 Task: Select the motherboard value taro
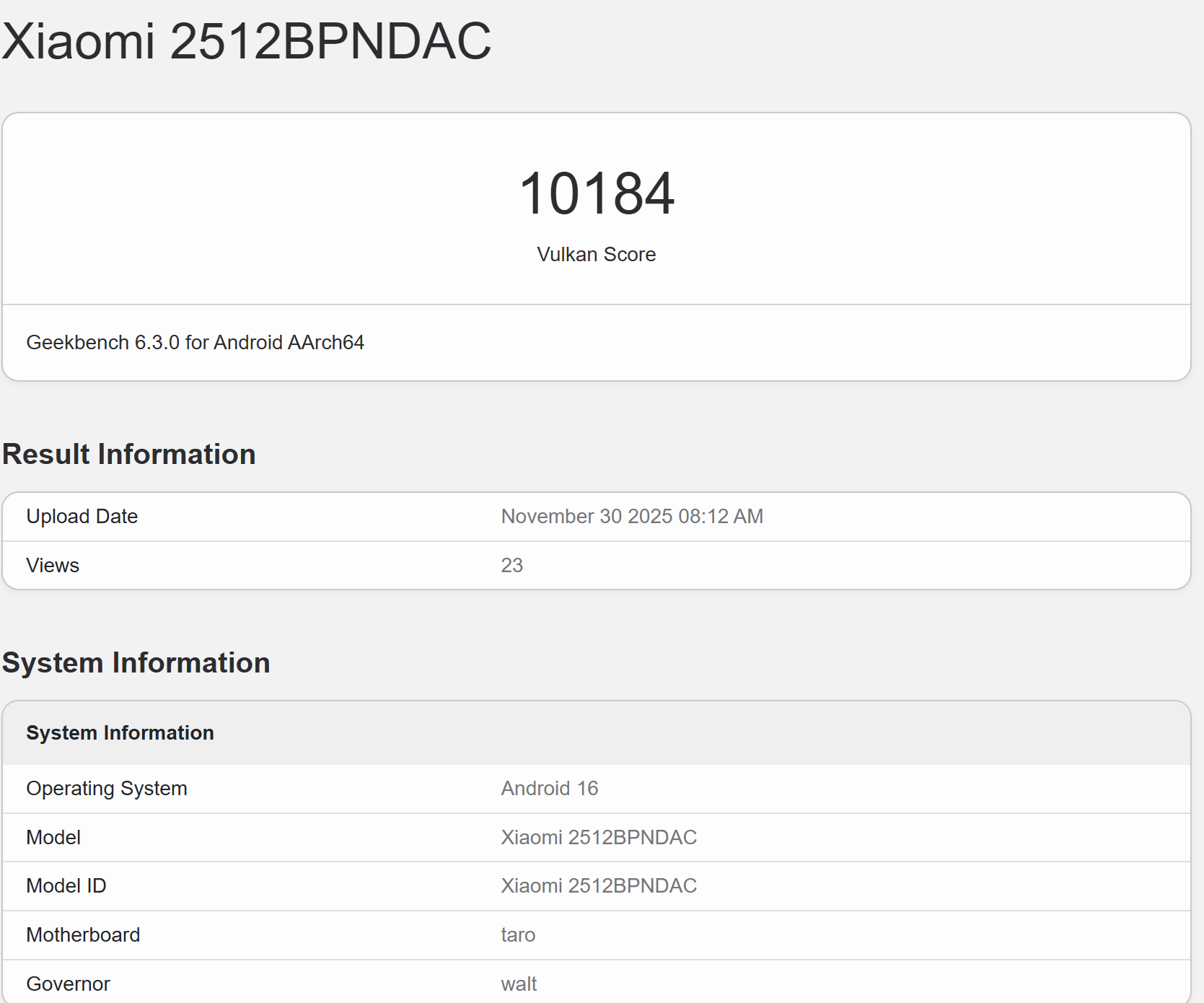click(x=517, y=934)
